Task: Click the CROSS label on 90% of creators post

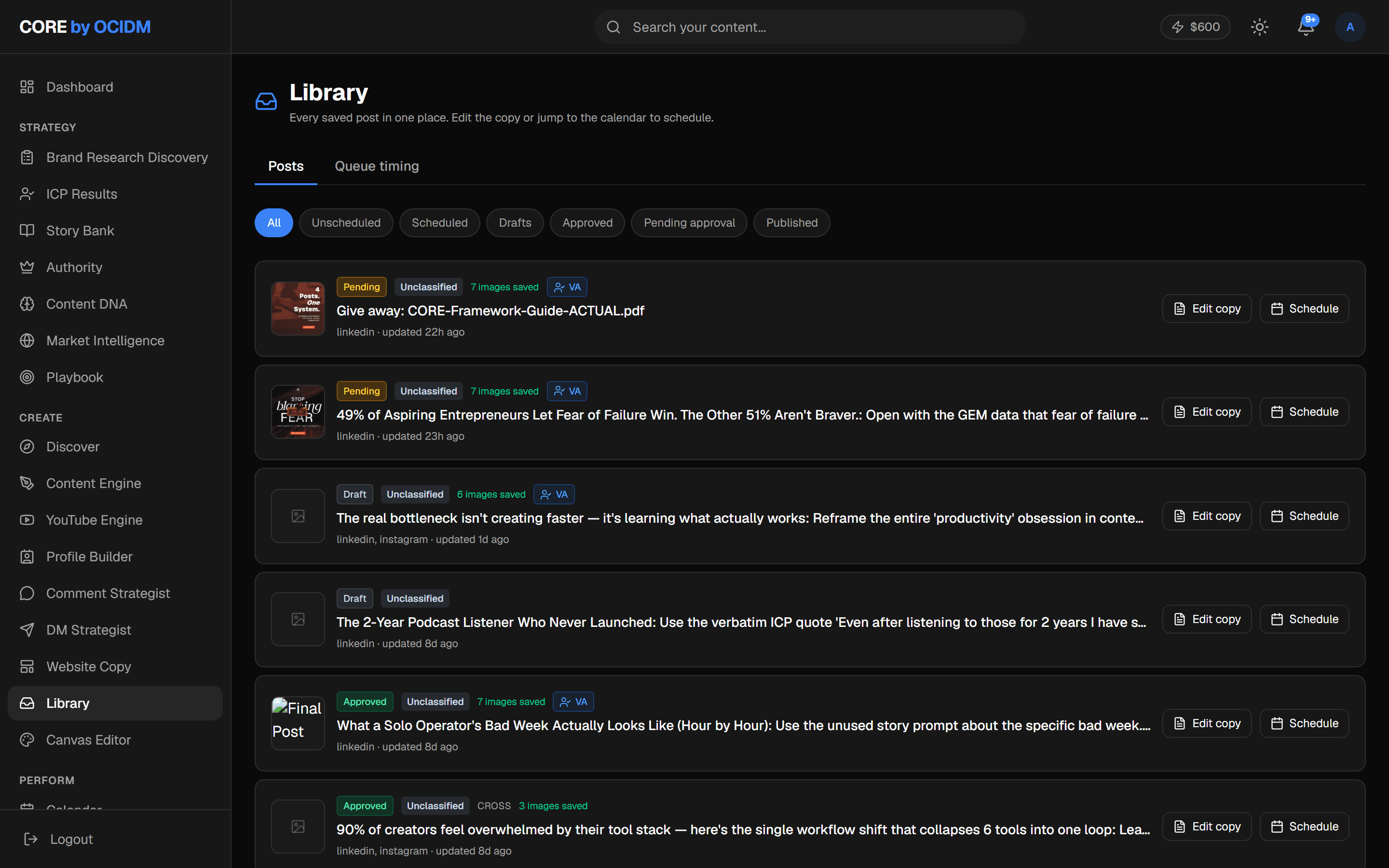Action: pos(494,805)
